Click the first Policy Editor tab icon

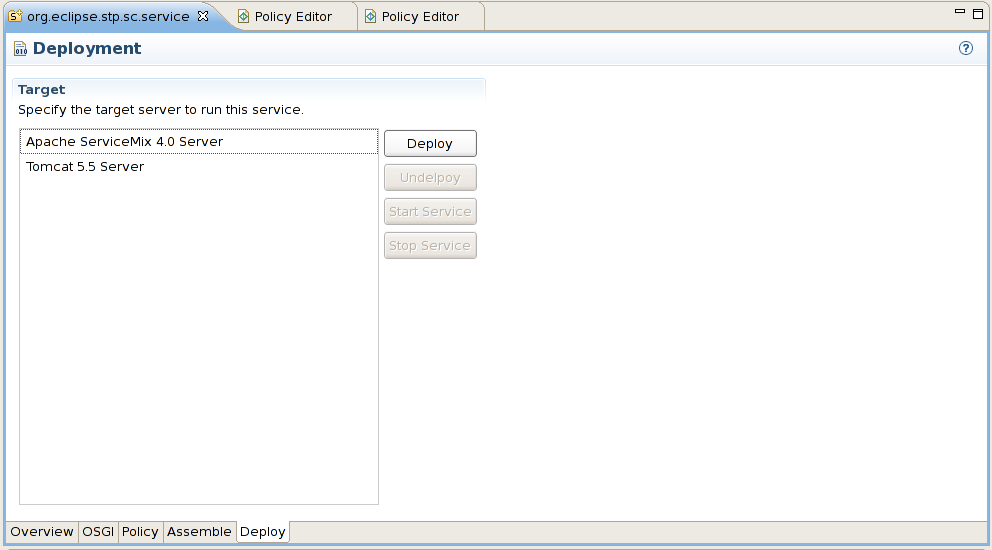(244, 16)
